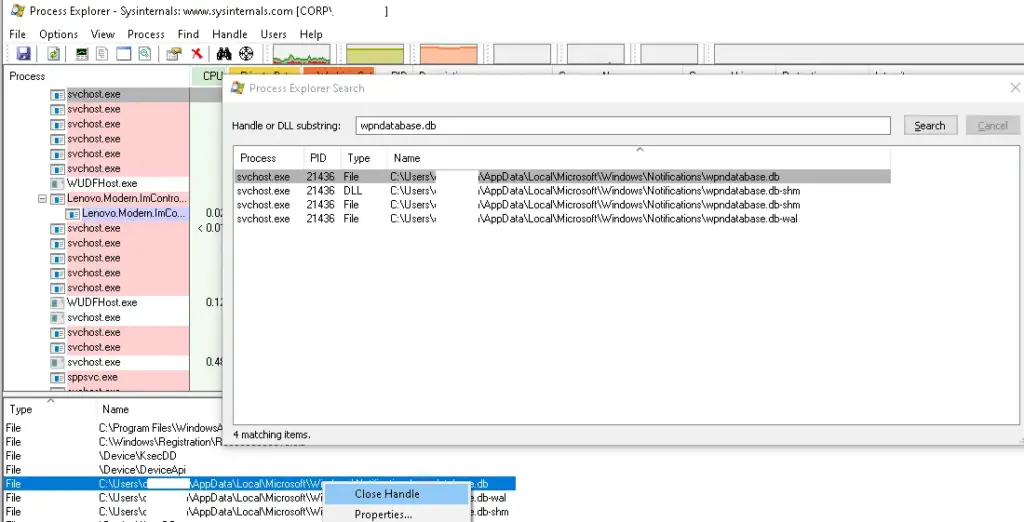1024x522 pixels.
Task: Open the Help menu
Action: pyautogui.click(x=311, y=34)
